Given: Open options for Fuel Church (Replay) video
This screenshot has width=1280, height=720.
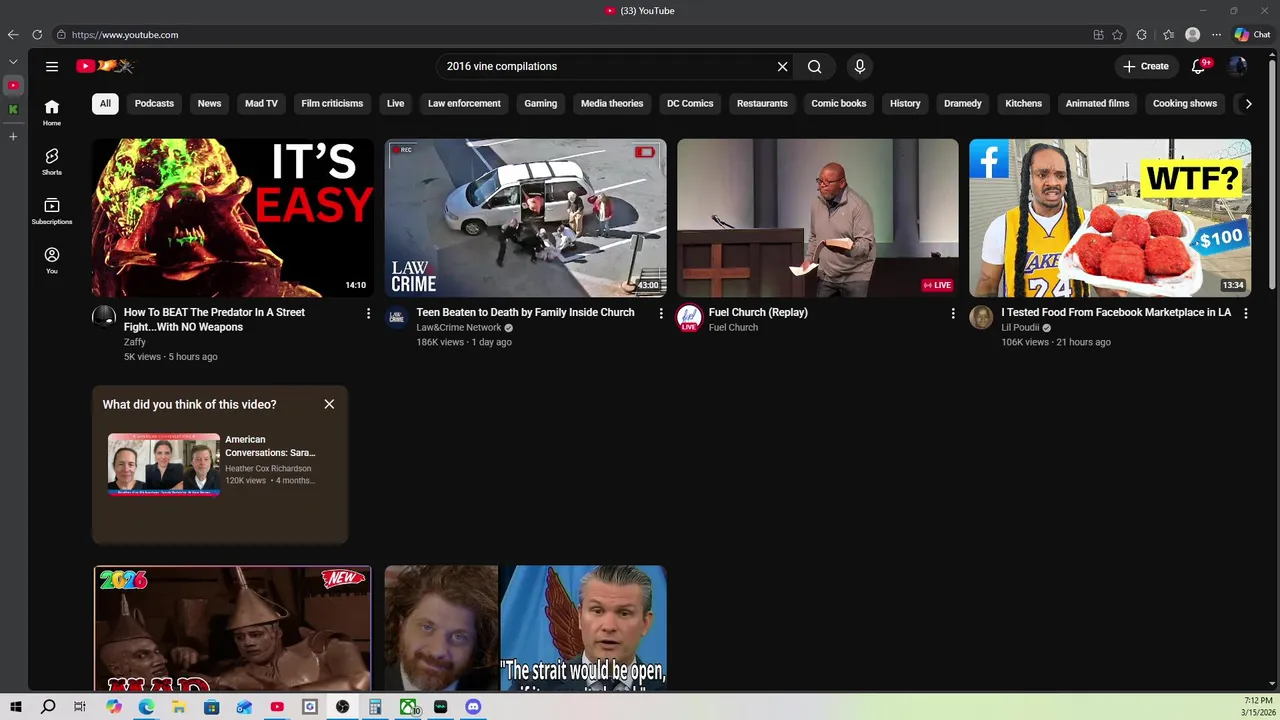Looking at the screenshot, I should pyautogui.click(x=953, y=313).
